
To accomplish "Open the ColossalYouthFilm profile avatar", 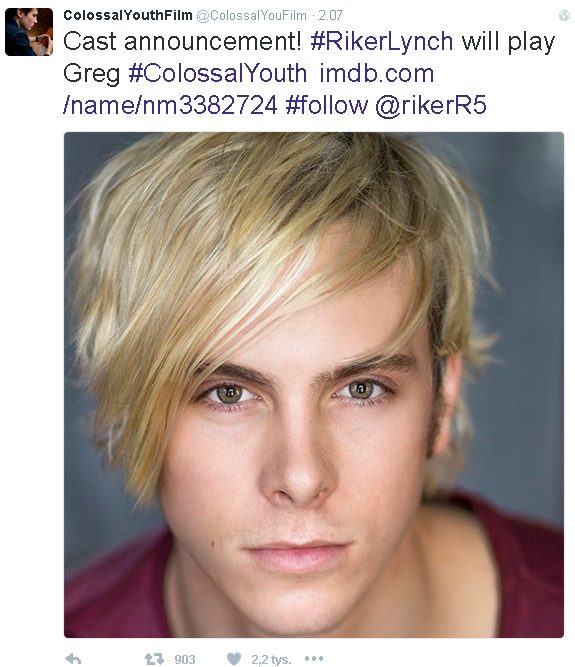I will (x=29, y=32).
